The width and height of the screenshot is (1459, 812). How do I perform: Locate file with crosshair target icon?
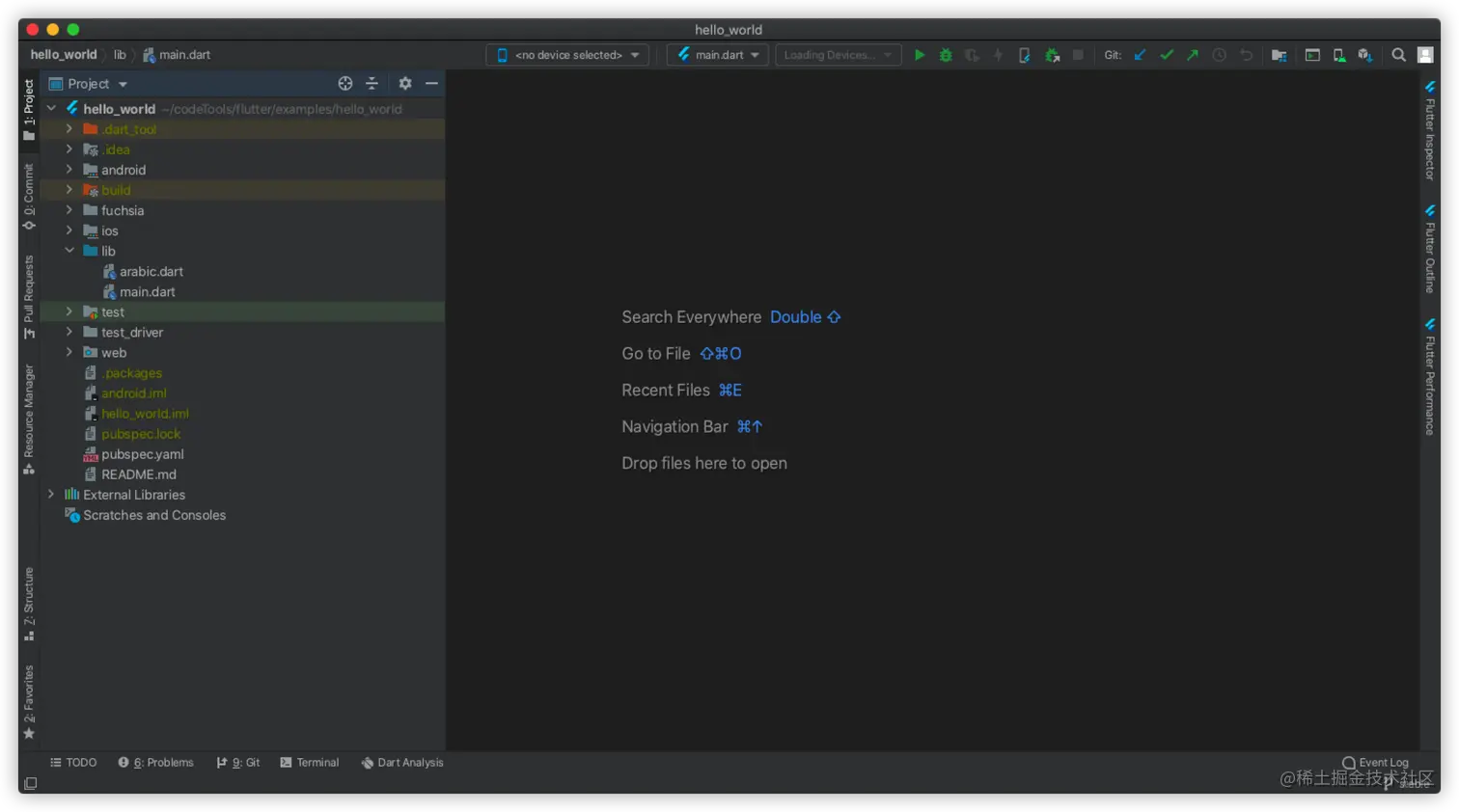(x=345, y=84)
